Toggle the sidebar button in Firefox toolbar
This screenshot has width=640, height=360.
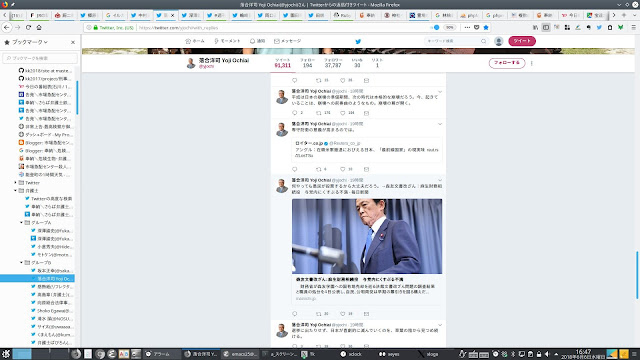tap(546, 27)
